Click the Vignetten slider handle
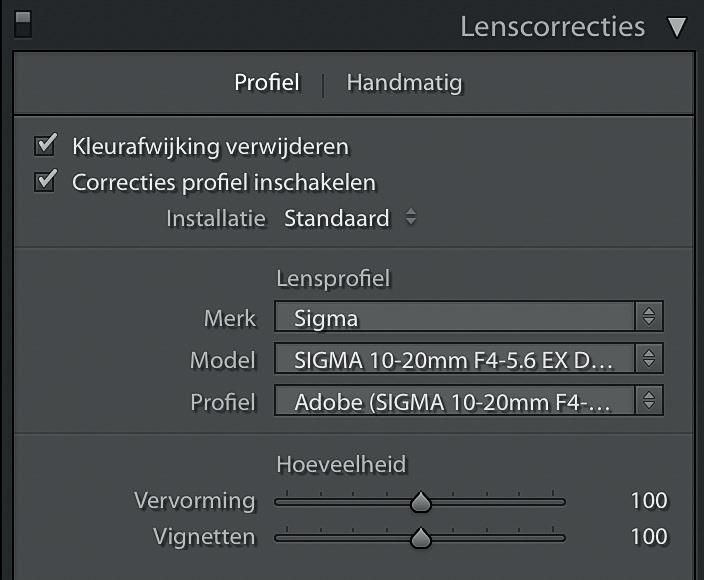 pos(421,538)
